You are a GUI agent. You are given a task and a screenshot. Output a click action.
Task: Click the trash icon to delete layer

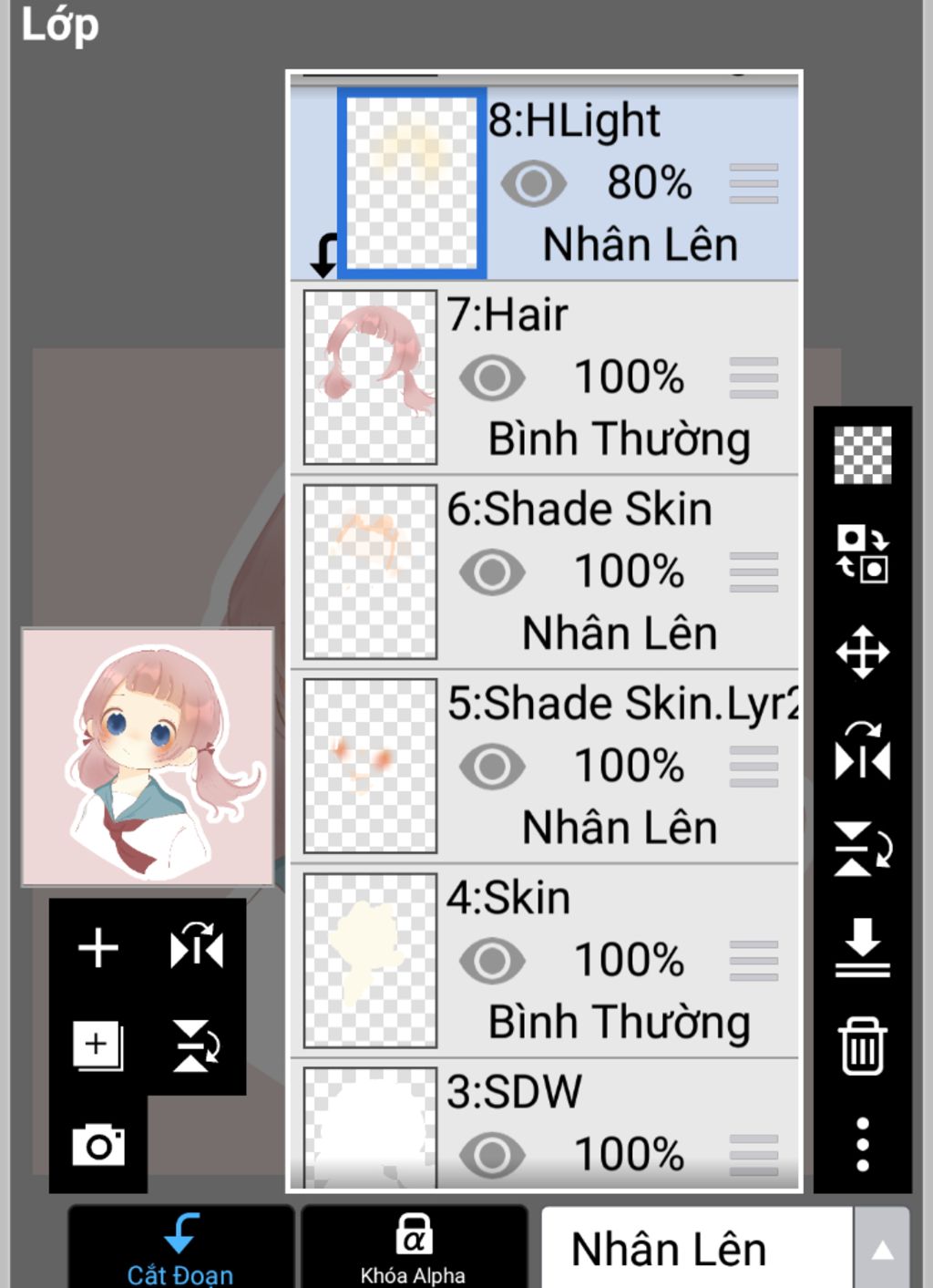(862, 1046)
